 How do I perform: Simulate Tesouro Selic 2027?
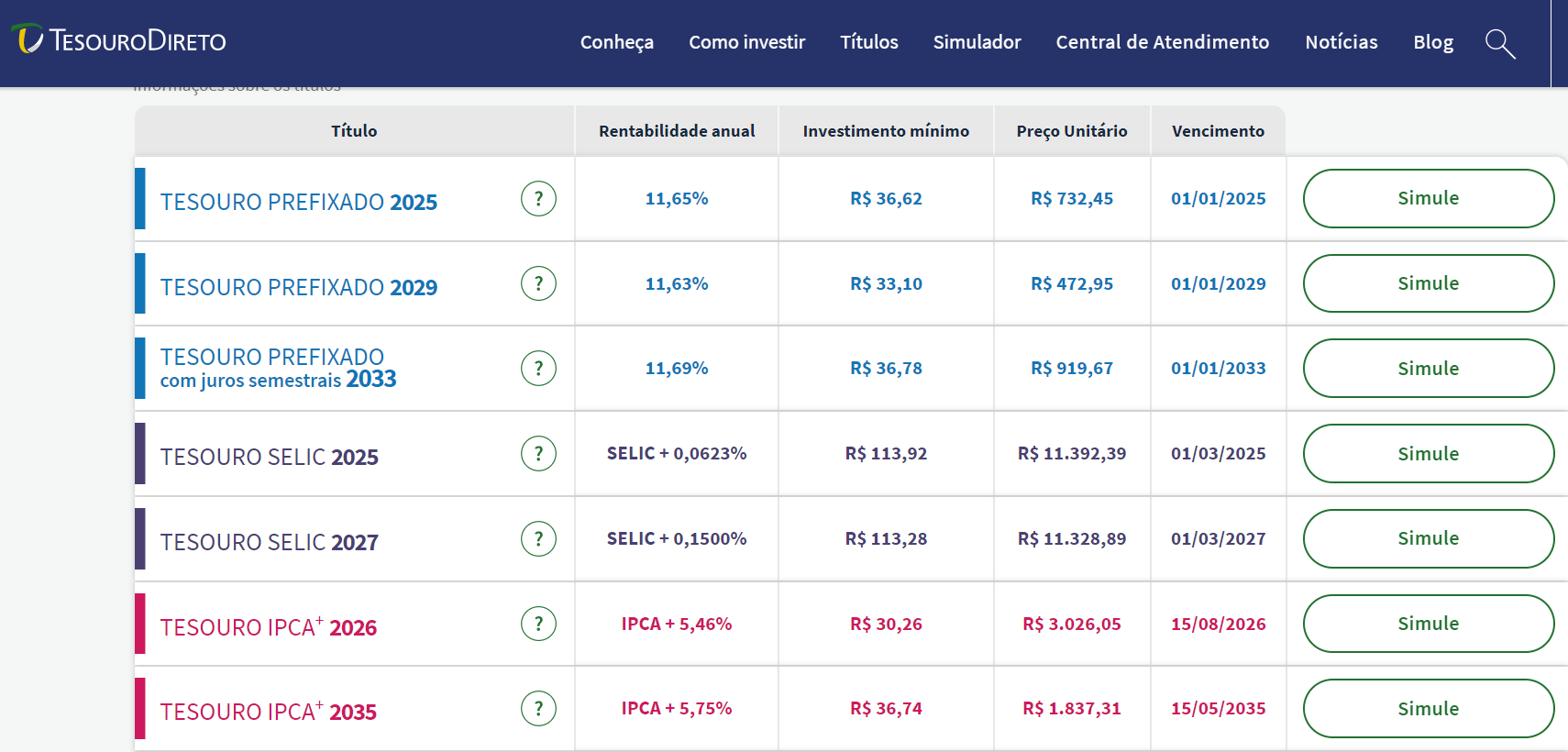tap(1429, 538)
